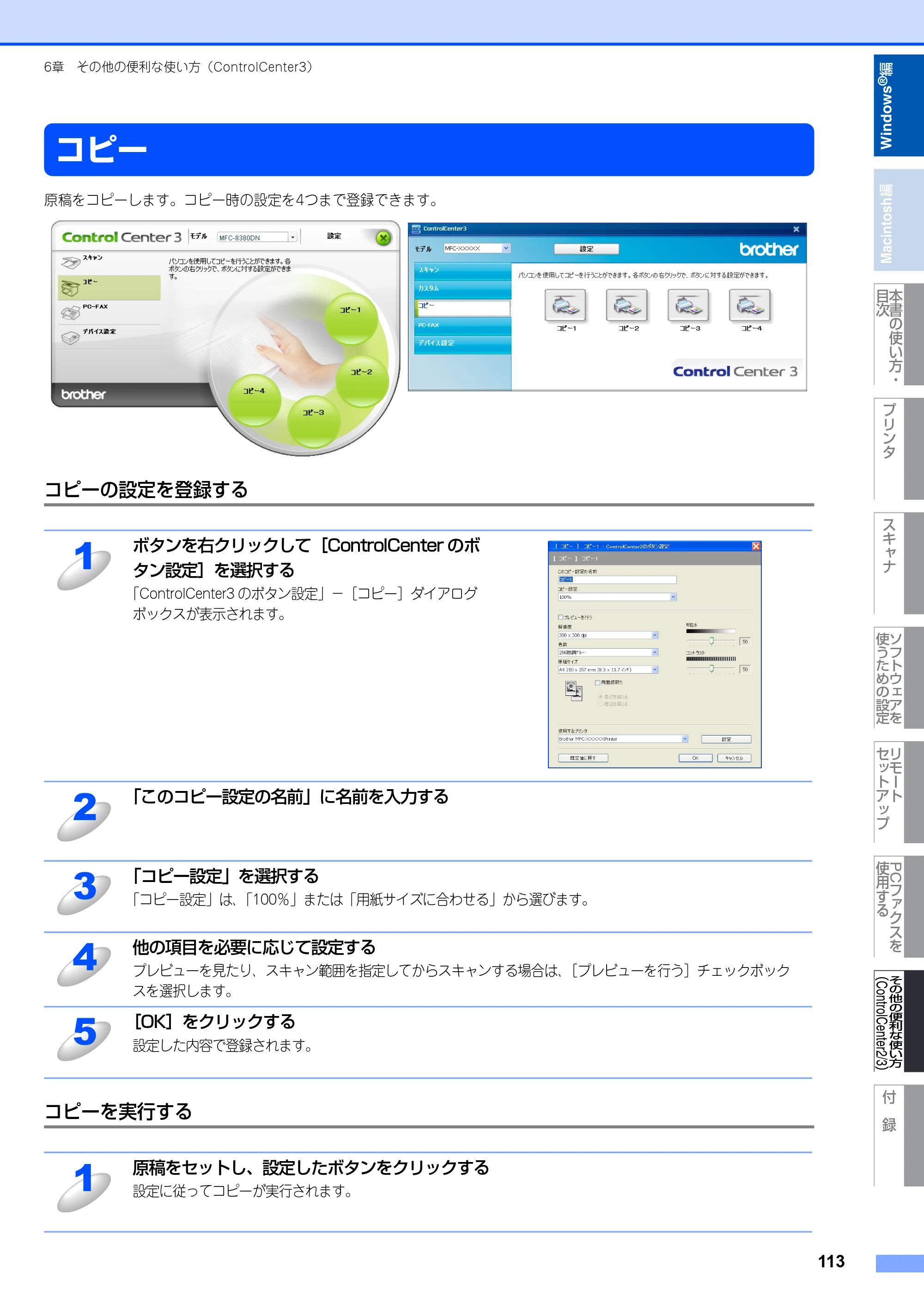Click the green round close button of ControlCenter3

(x=383, y=238)
